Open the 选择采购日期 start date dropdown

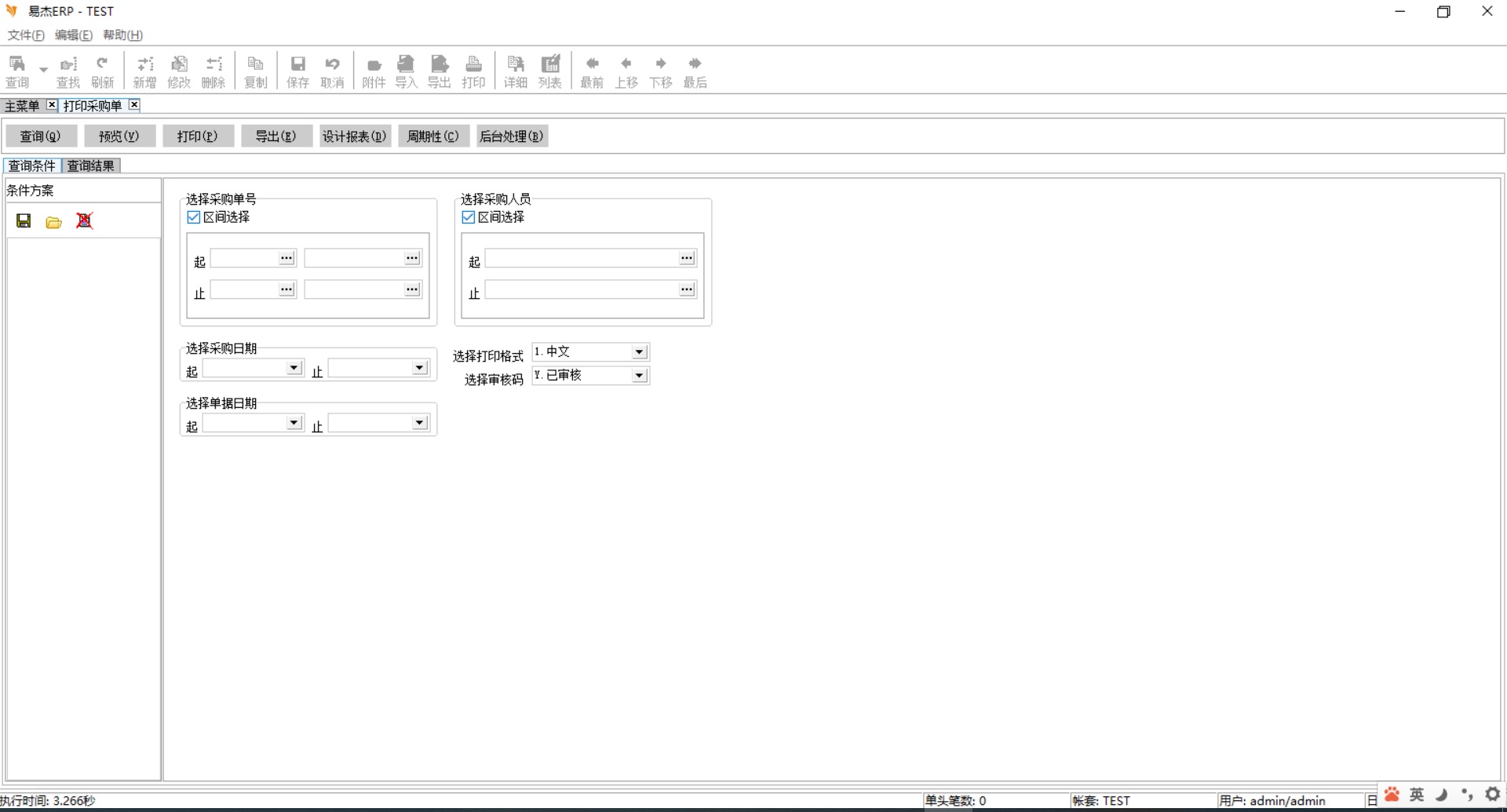pos(294,368)
